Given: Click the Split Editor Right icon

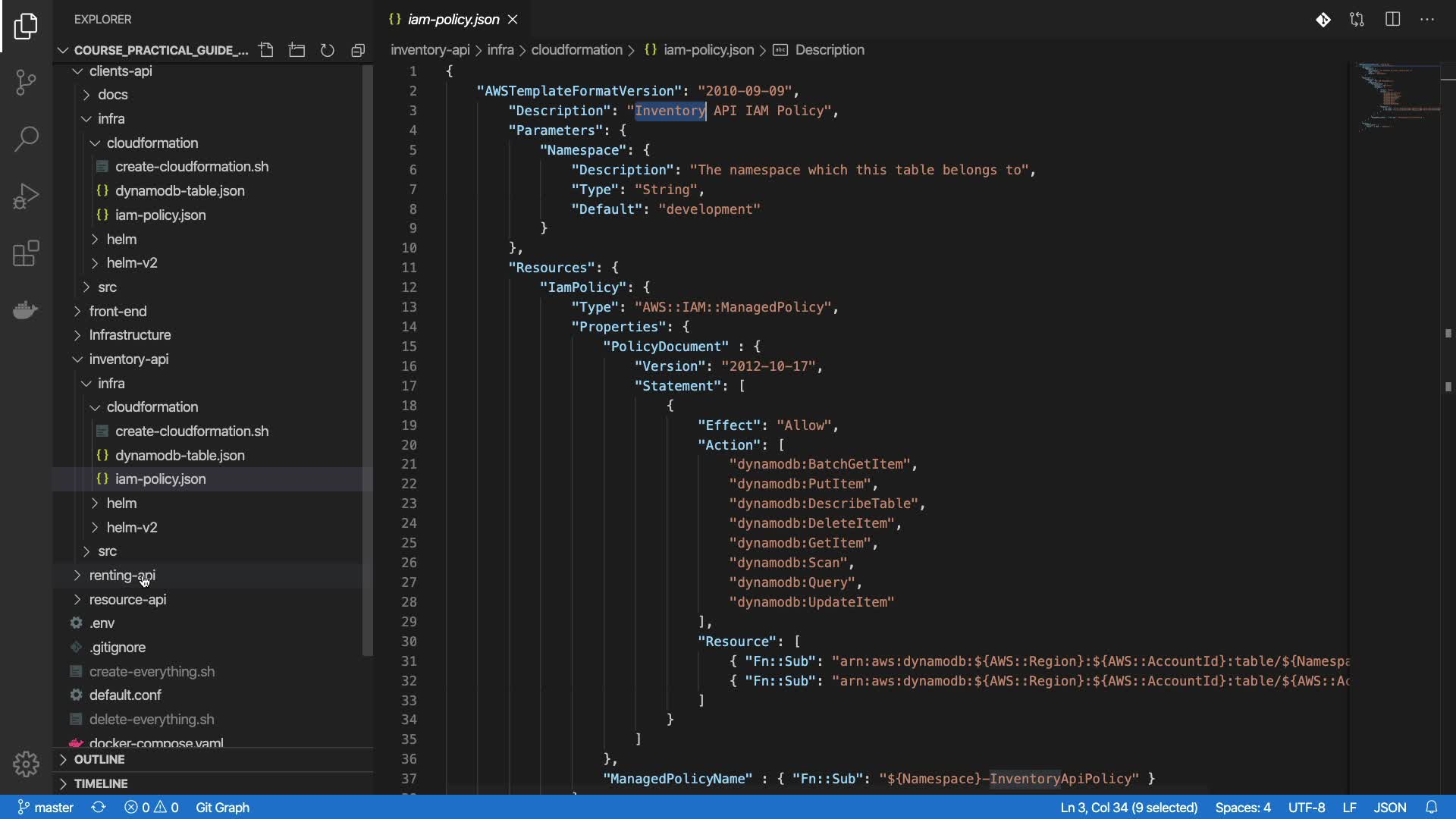Looking at the screenshot, I should (x=1392, y=20).
